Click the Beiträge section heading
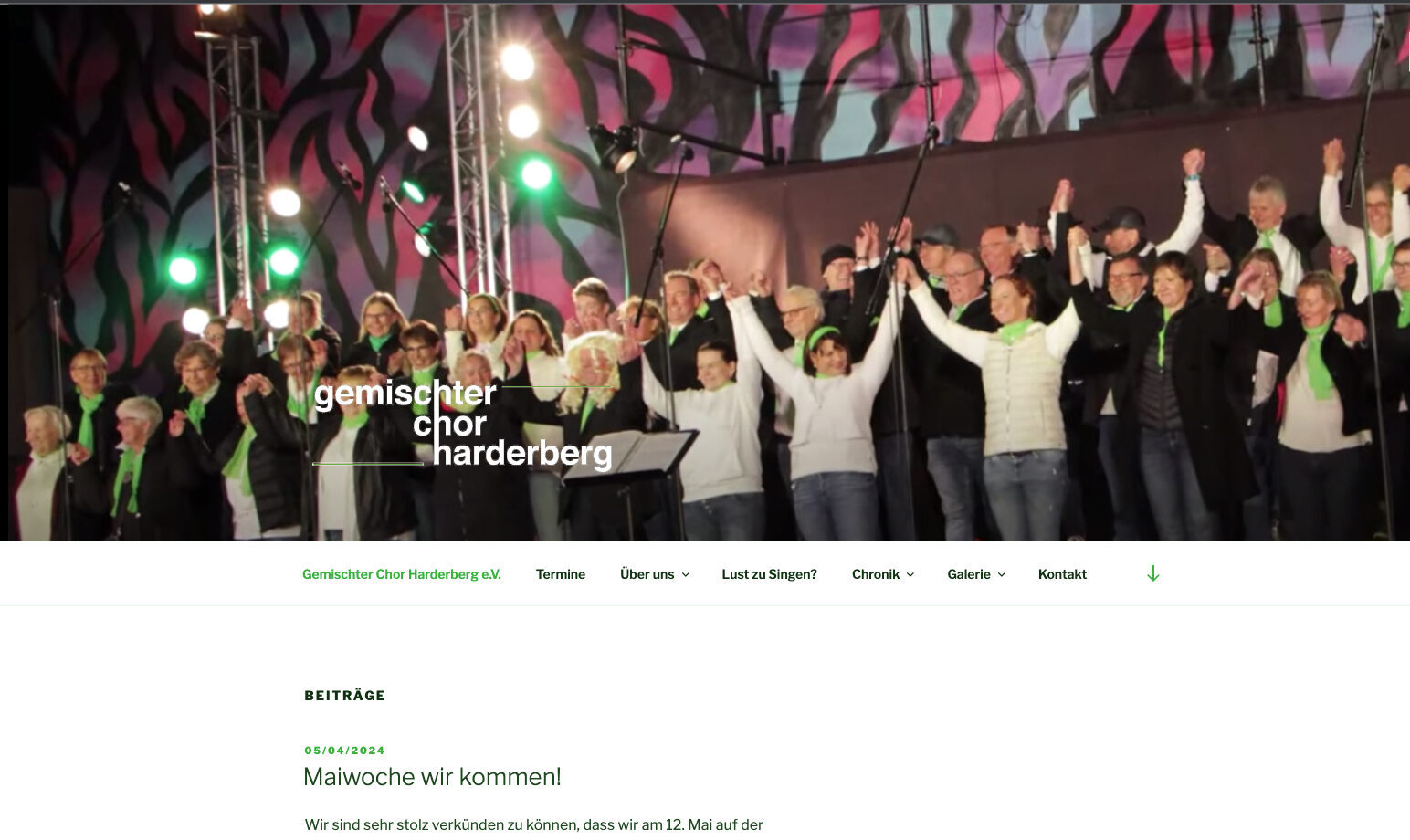Screen dimensions: 1410x840 point(345,696)
